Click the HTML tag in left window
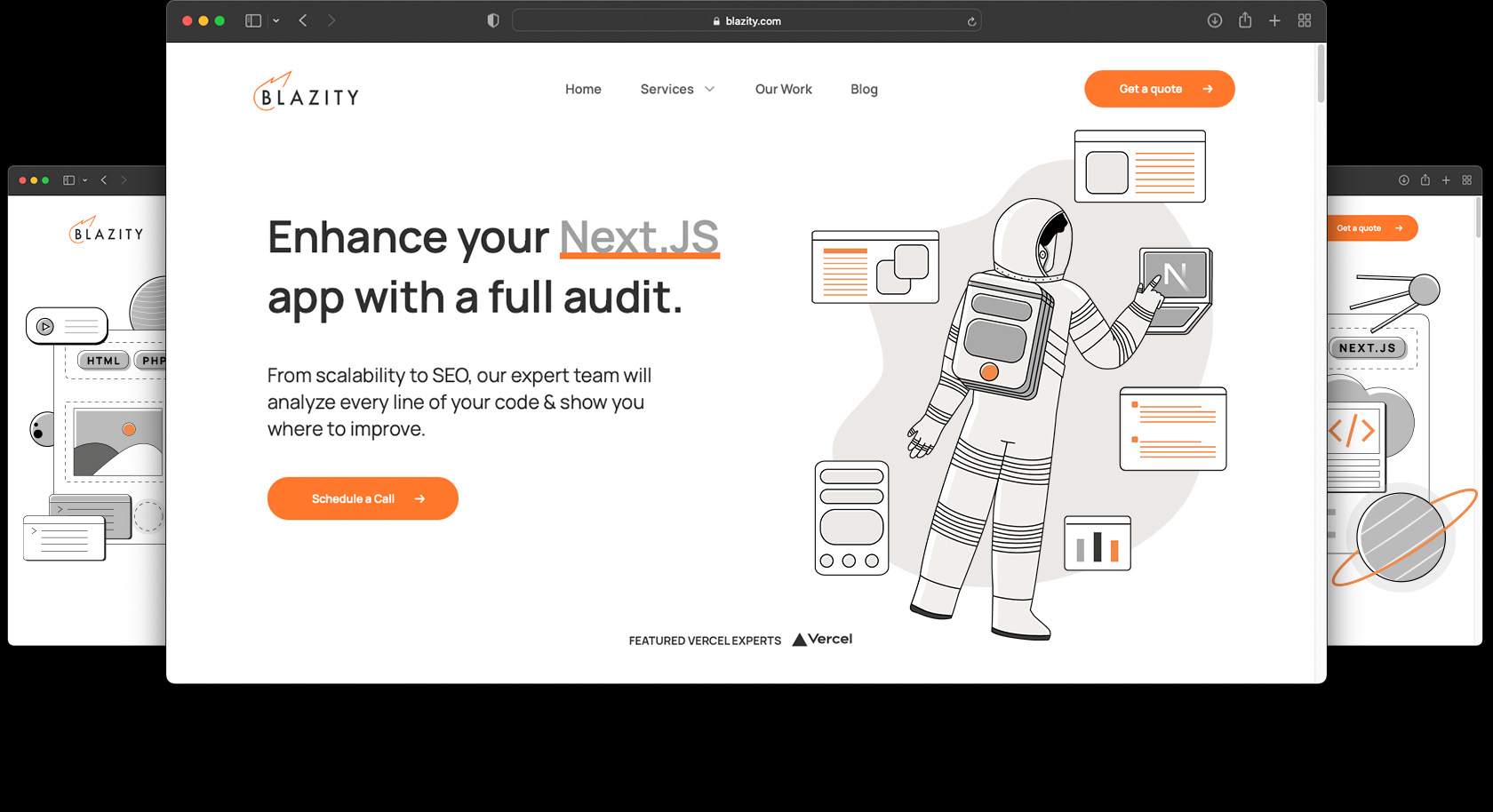Viewport: 1493px width, 812px height. (x=103, y=361)
